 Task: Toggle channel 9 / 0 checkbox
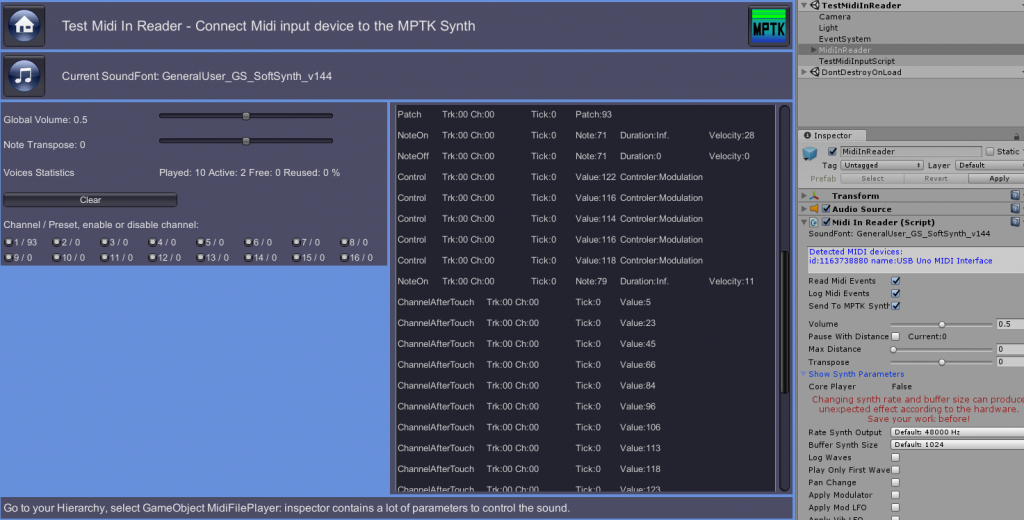coord(8,257)
